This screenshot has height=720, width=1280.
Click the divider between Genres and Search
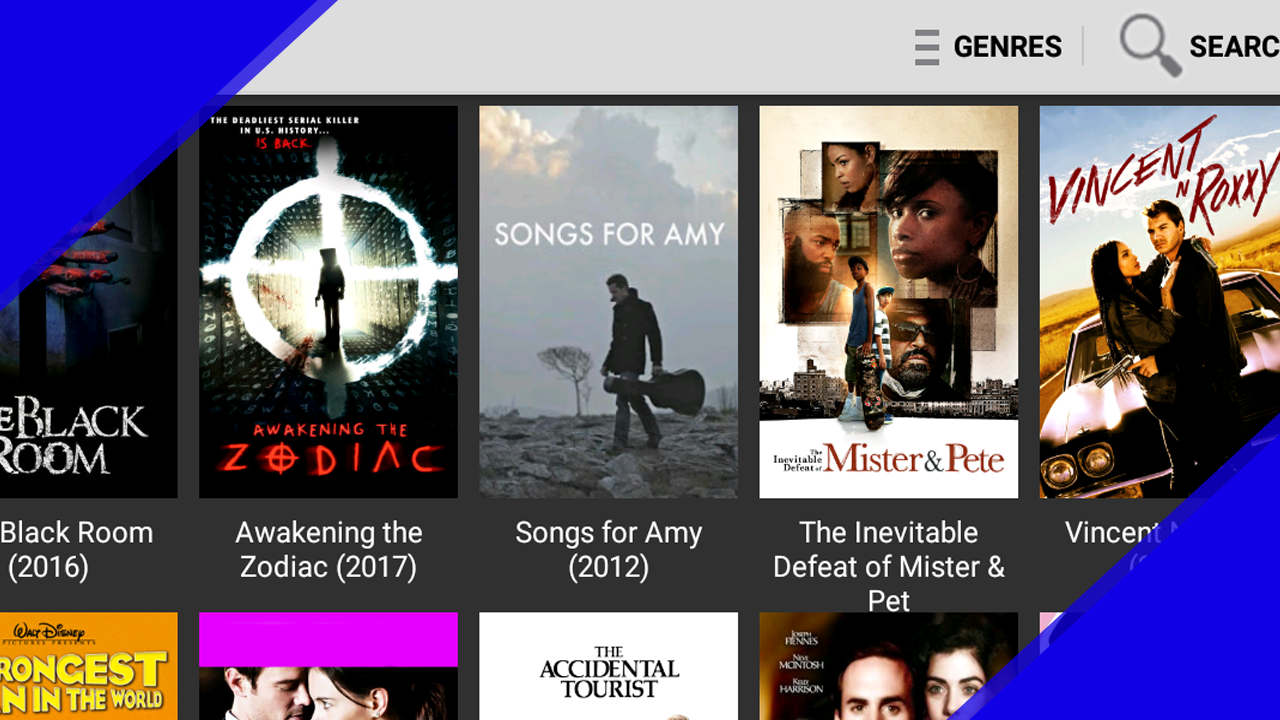click(1083, 47)
